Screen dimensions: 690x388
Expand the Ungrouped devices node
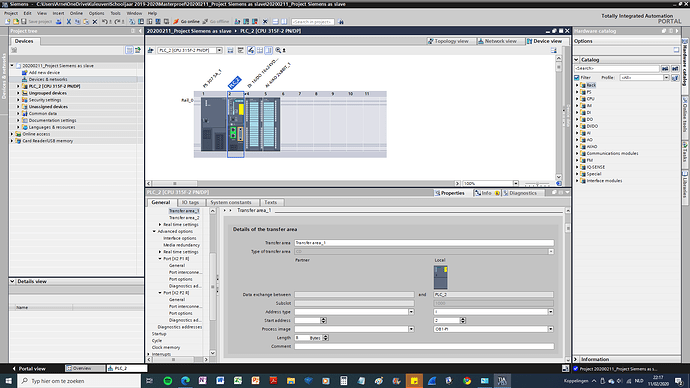(18, 93)
